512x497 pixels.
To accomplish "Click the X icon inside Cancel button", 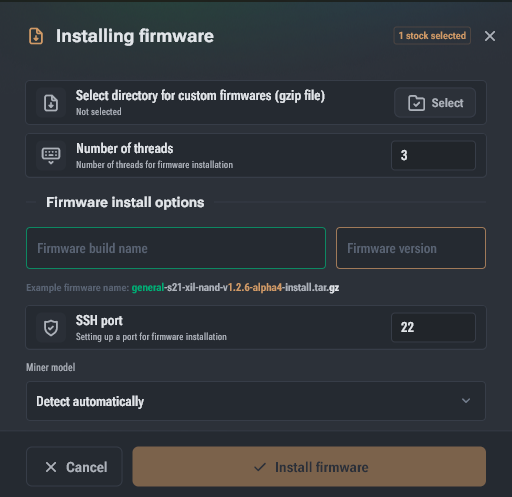I will point(51,467).
